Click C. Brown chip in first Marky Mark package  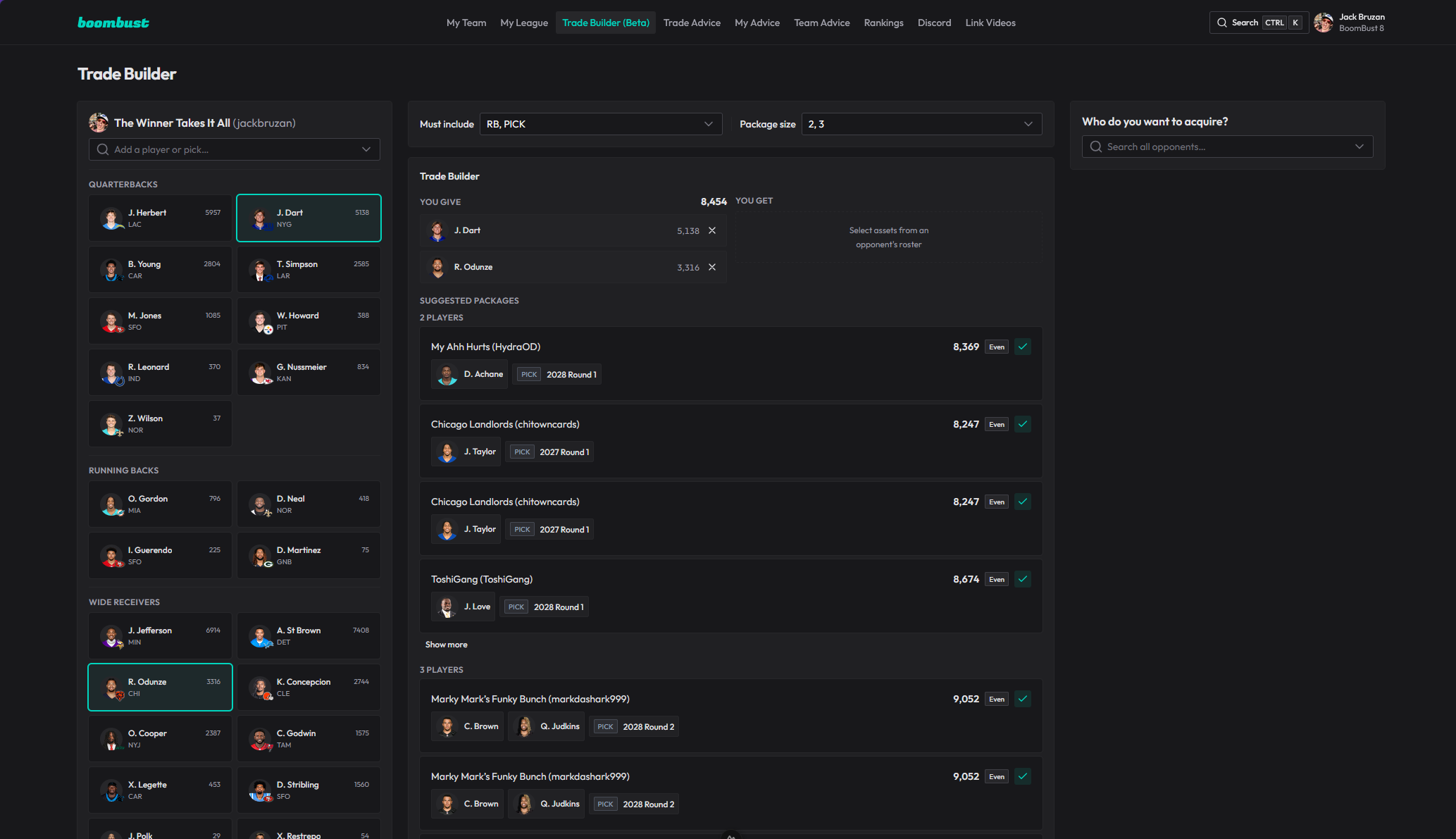click(467, 726)
